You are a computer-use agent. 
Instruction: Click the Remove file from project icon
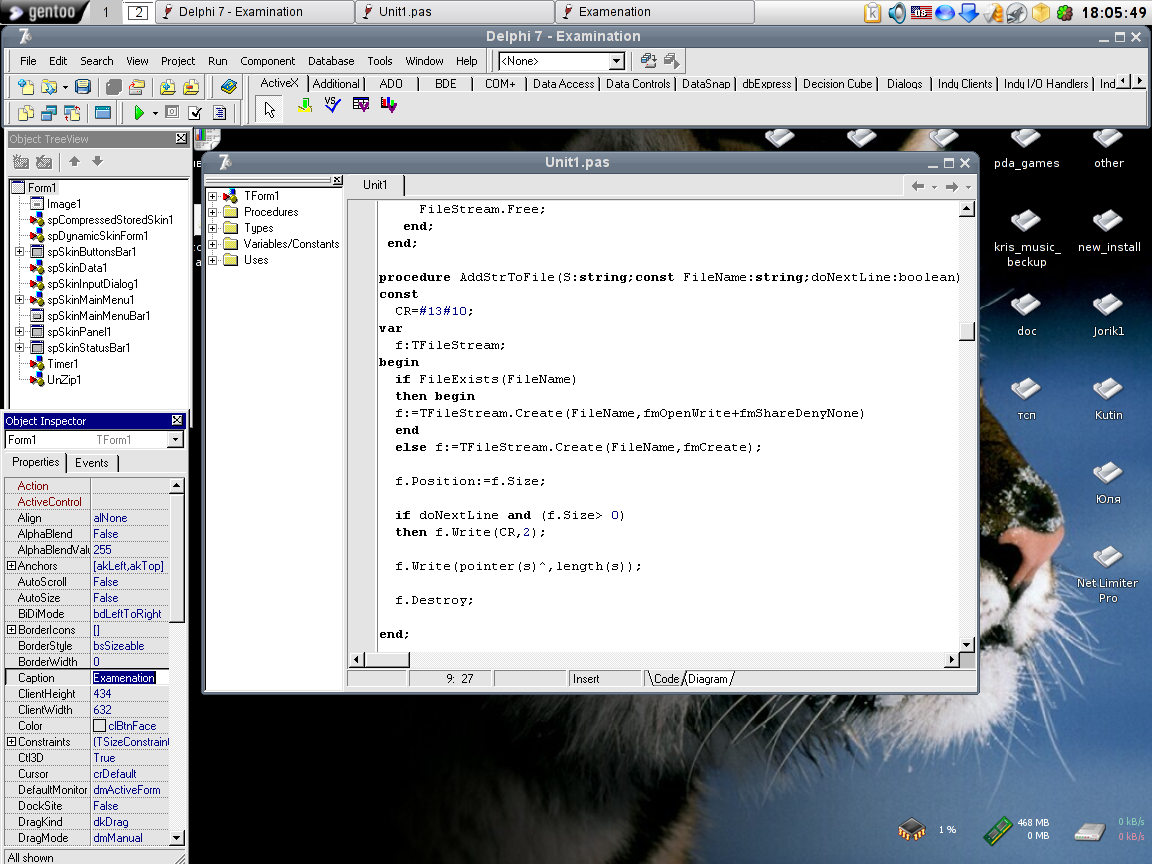pos(191,87)
